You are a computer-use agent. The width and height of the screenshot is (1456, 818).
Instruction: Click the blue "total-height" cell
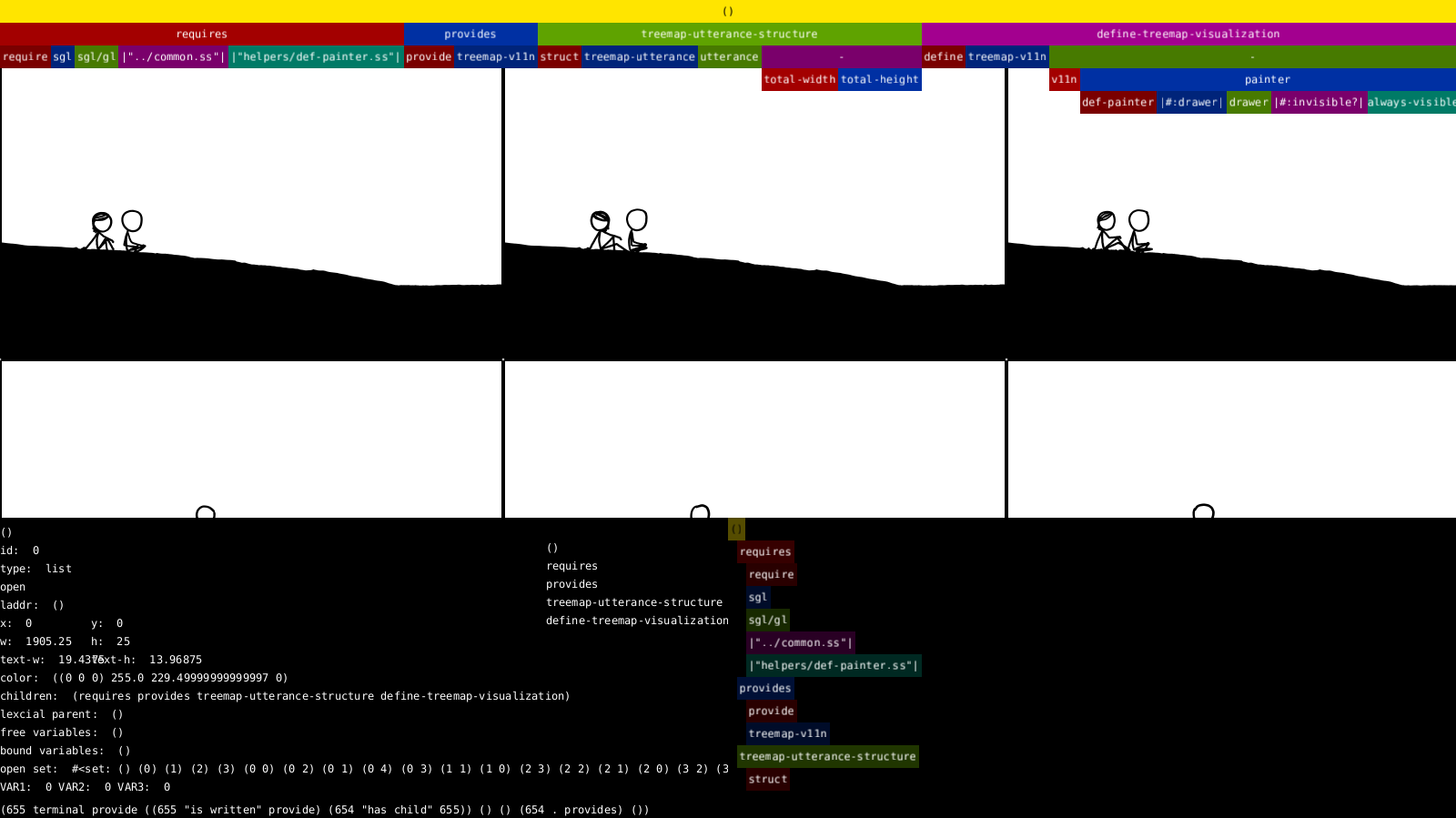(879, 79)
